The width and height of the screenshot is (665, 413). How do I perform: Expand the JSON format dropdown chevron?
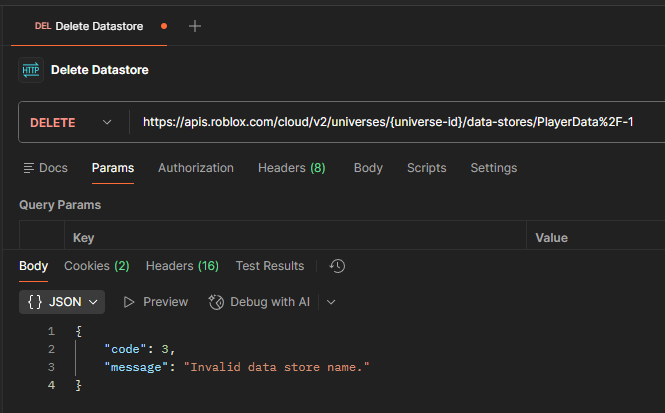(x=93, y=302)
